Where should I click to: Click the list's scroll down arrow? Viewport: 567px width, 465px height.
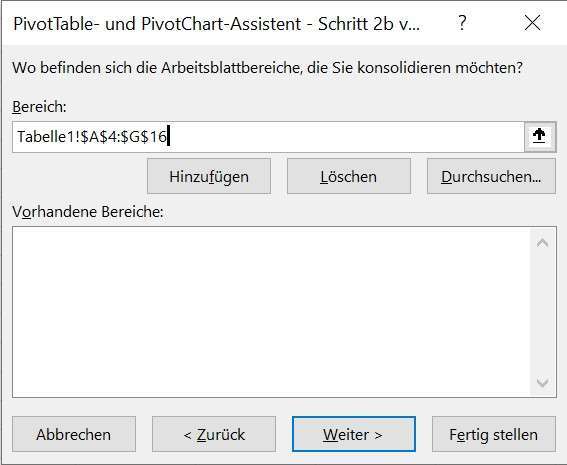pos(542,382)
